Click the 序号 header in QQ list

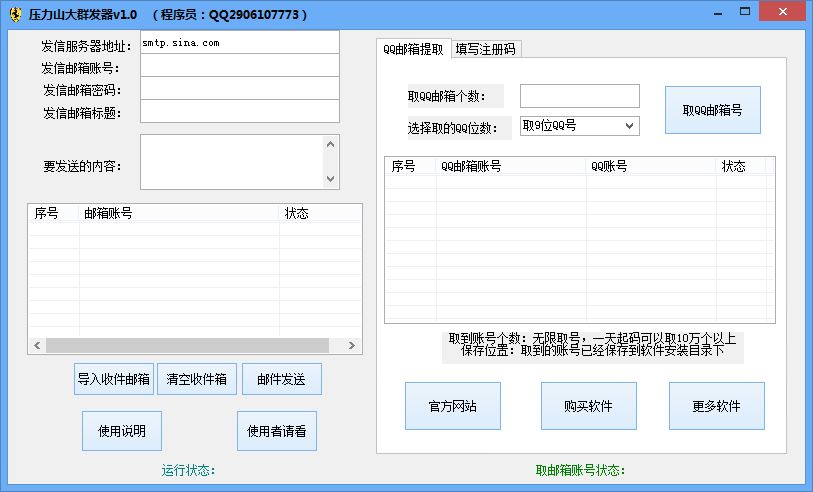pos(411,166)
